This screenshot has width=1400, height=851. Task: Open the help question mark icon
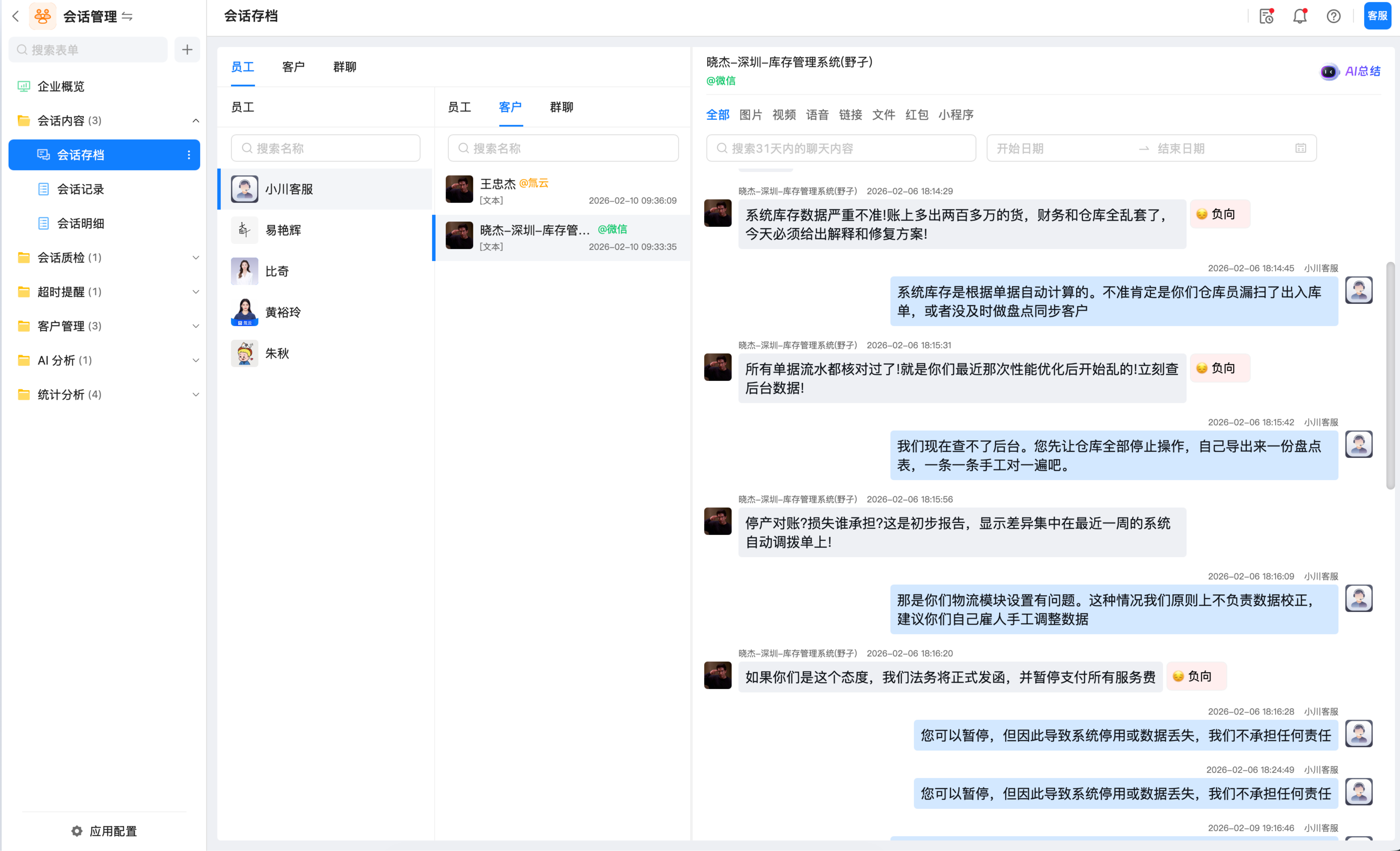(x=1333, y=16)
